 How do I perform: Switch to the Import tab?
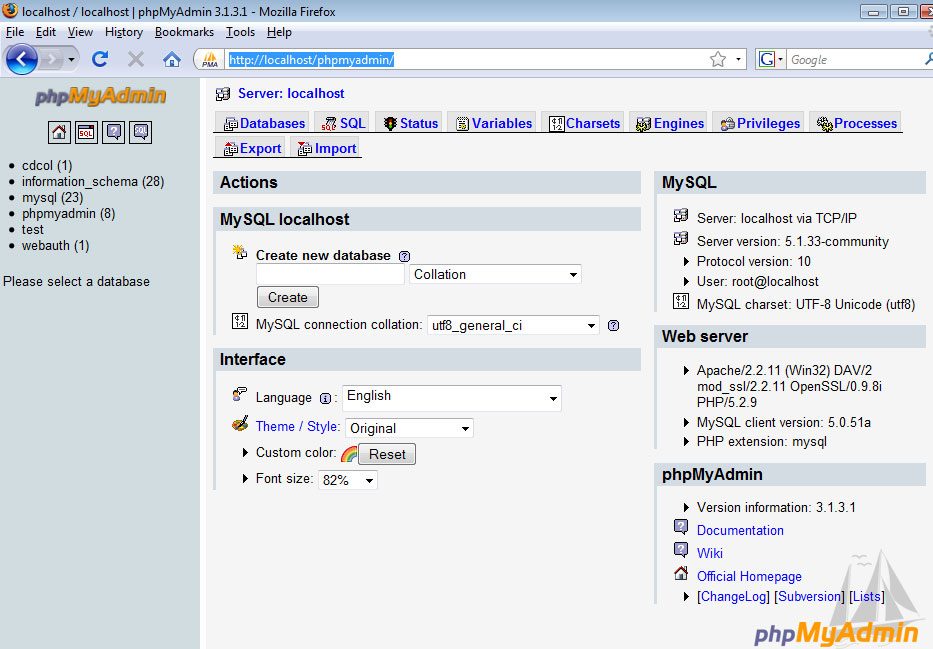pyautogui.click(x=327, y=148)
